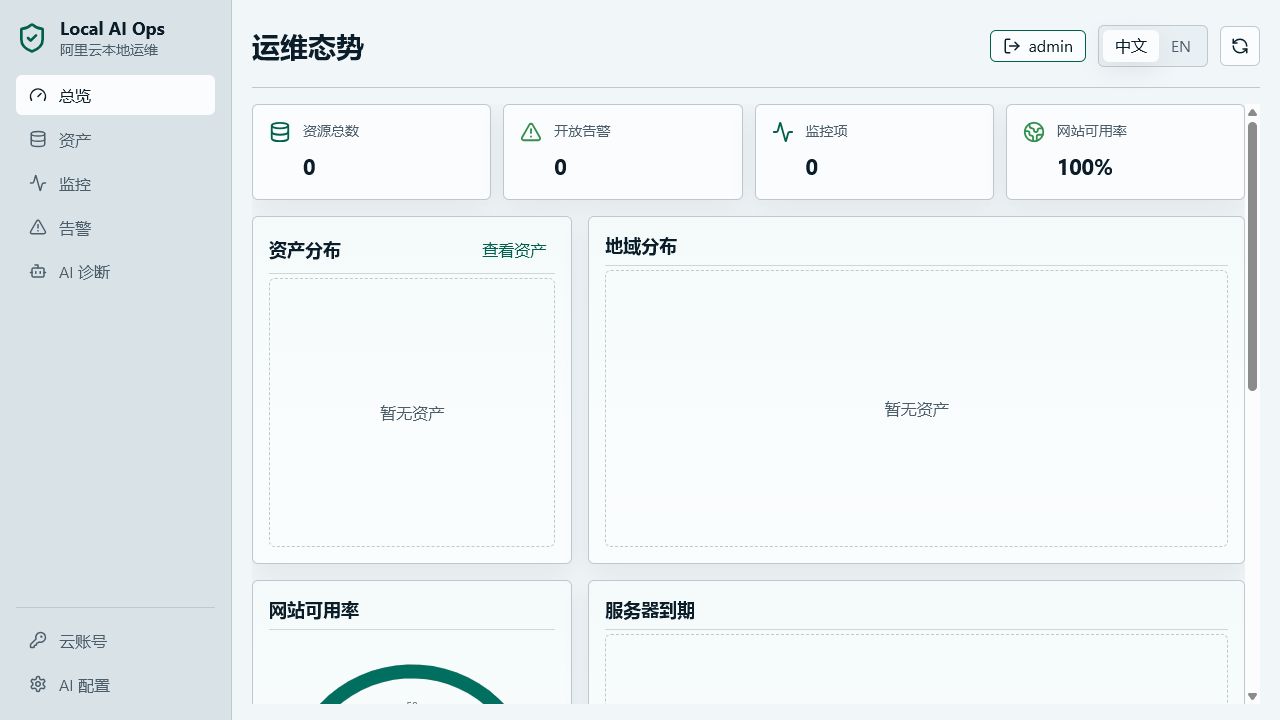Click the globe icon in 网站可用率 card

pyautogui.click(x=1034, y=131)
